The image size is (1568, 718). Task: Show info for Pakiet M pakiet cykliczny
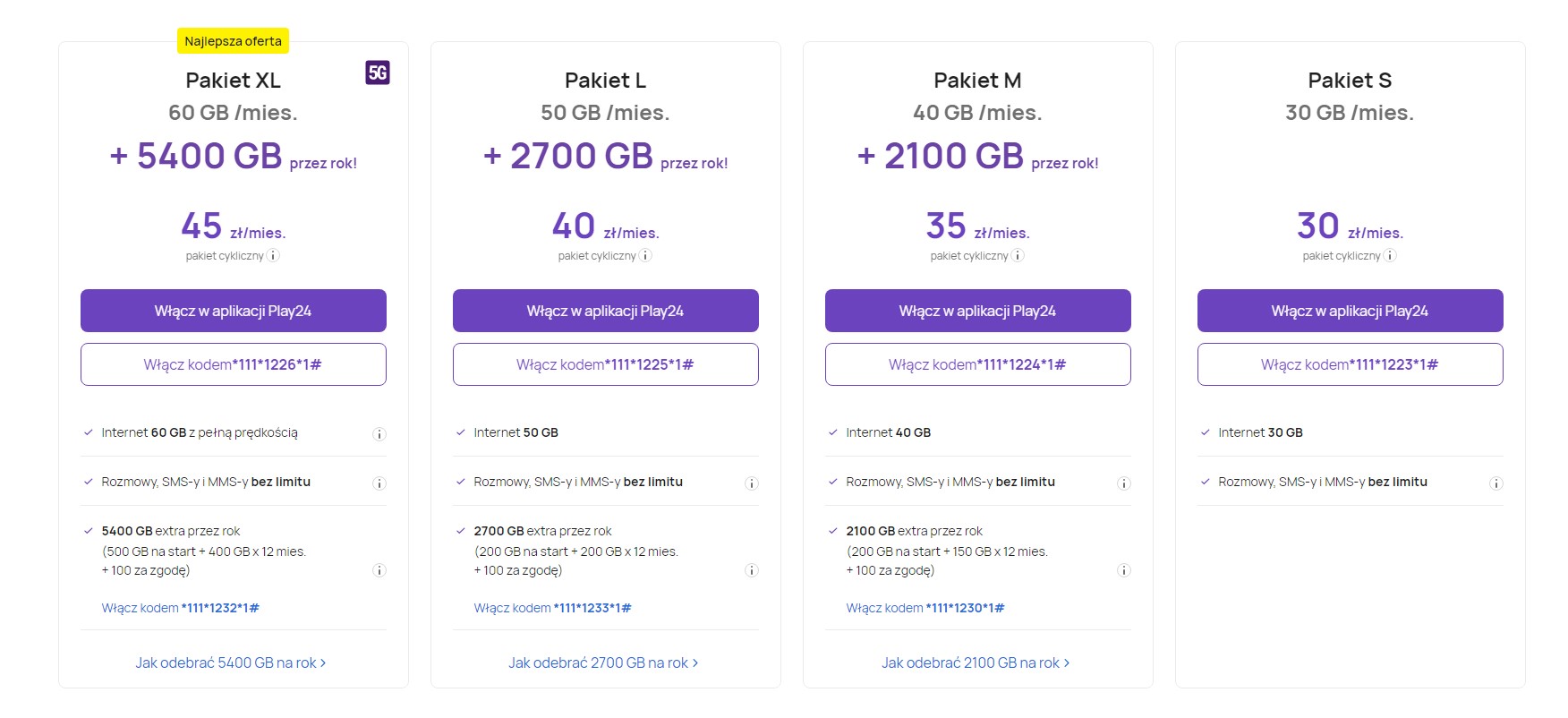coord(1018,255)
